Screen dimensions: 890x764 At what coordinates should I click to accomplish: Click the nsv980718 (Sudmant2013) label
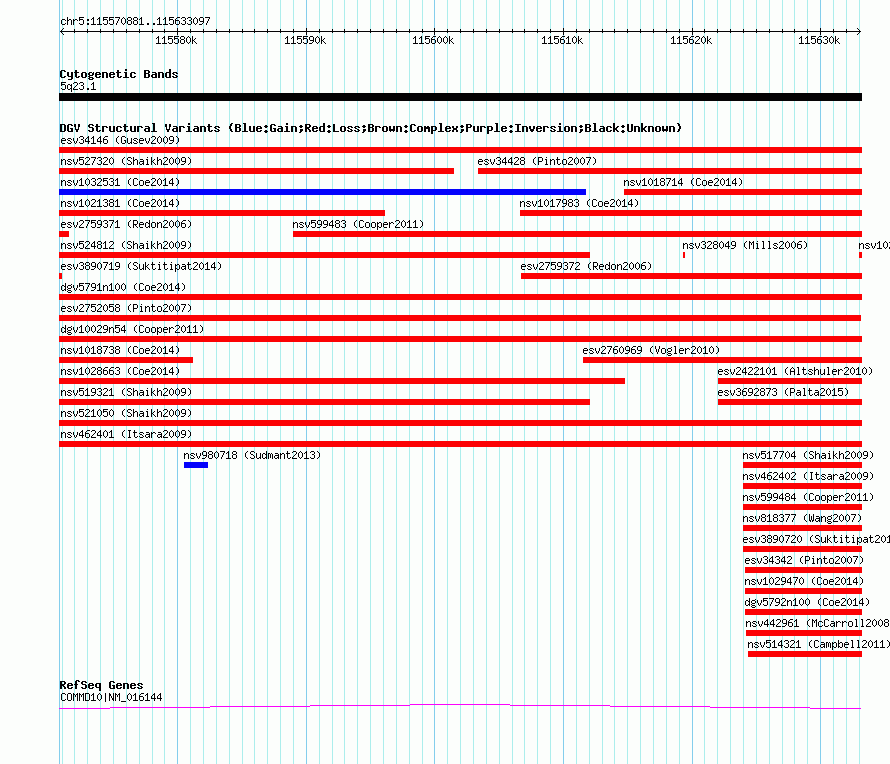[252, 455]
